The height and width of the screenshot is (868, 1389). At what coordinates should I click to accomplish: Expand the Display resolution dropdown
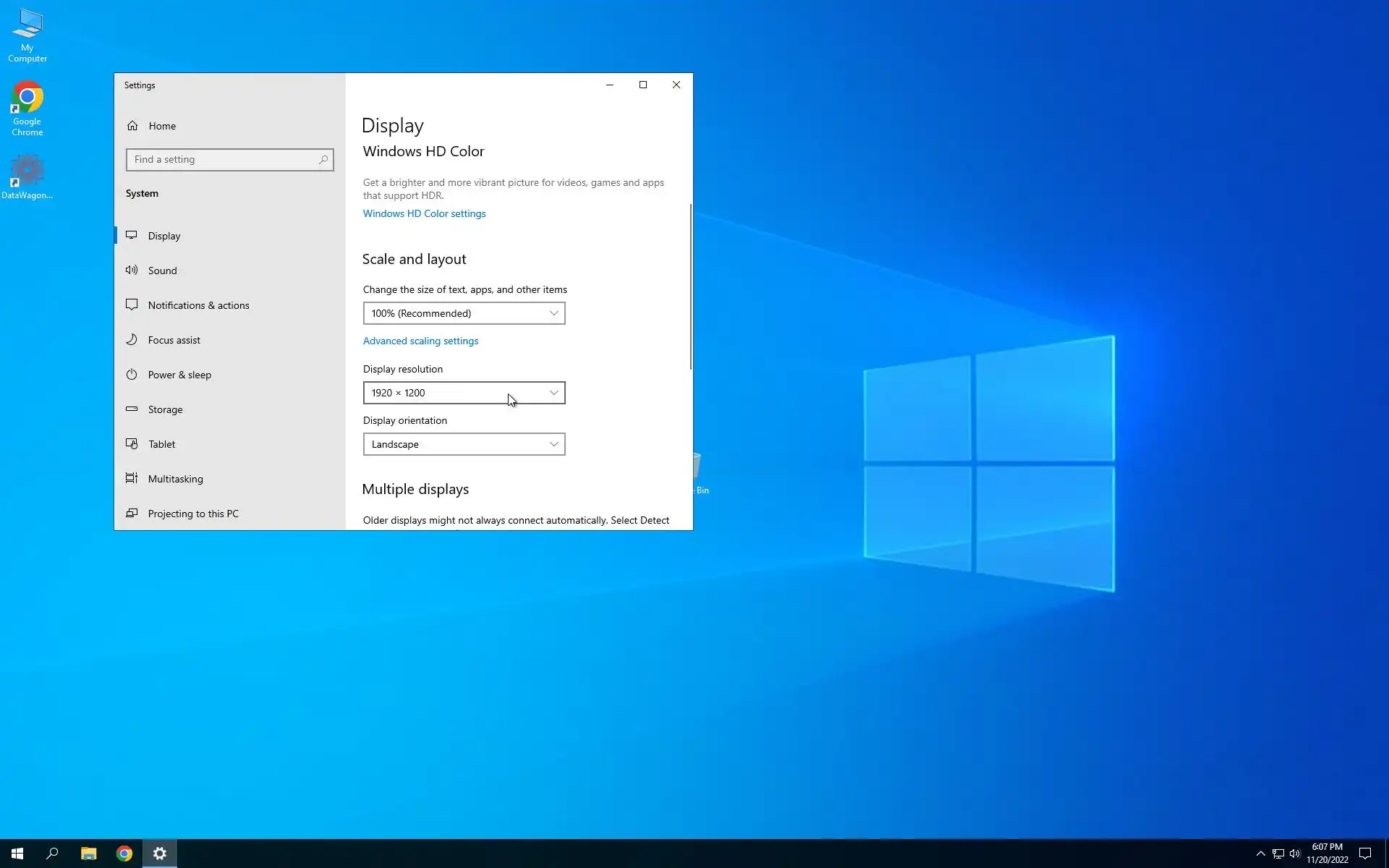(x=464, y=393)
